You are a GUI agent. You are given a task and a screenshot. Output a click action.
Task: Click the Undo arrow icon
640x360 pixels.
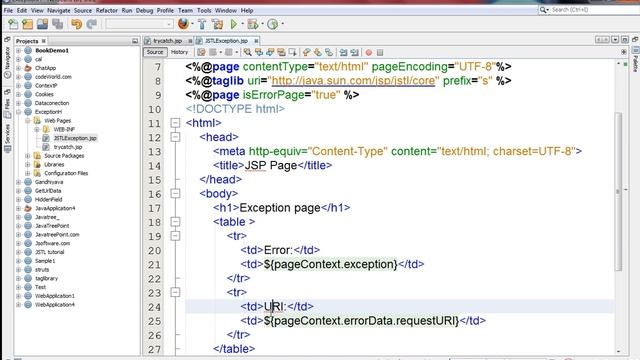tap(76, 24)
